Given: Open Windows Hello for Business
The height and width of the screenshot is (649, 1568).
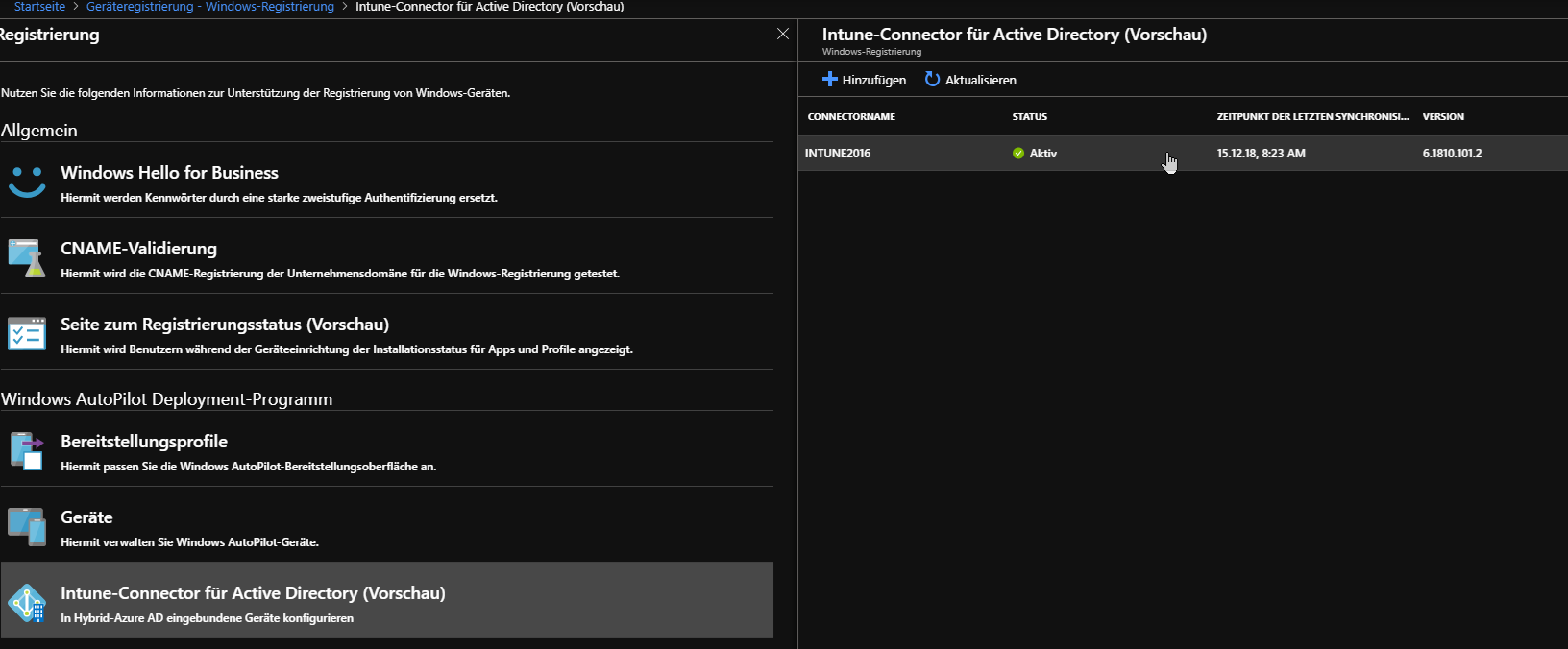Looking at the screenshot, I should click(x=387, y=180).
